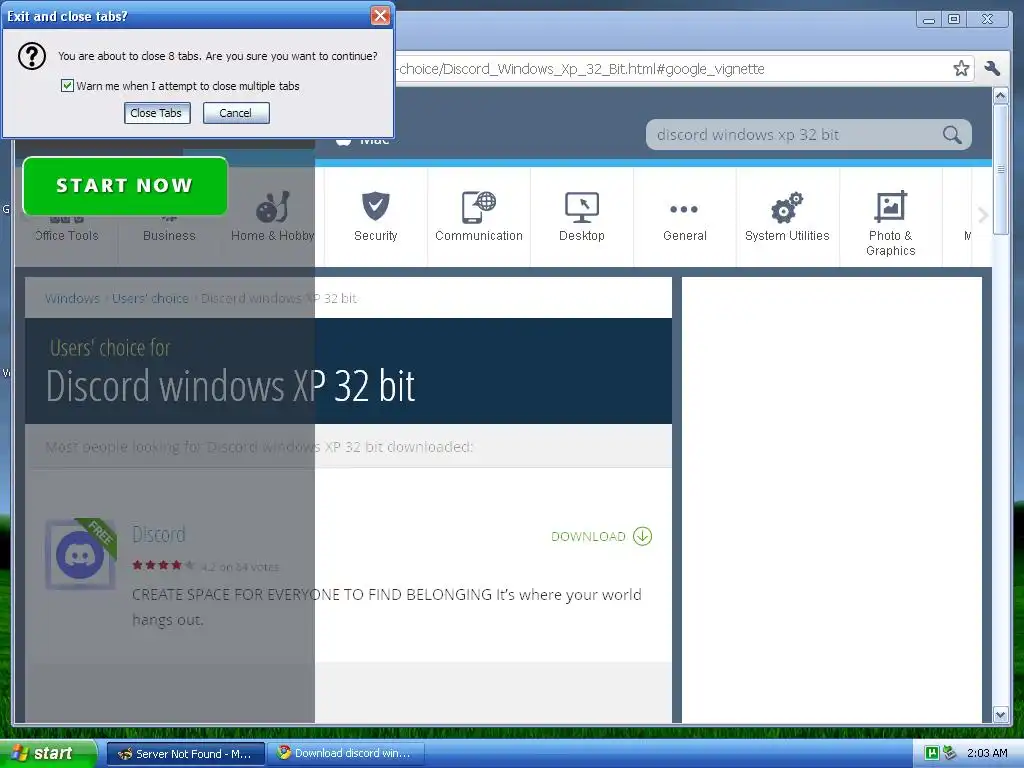1024x768 pixels.
Task: Expand categories with right chevron arrow
Action: (982, 215)
